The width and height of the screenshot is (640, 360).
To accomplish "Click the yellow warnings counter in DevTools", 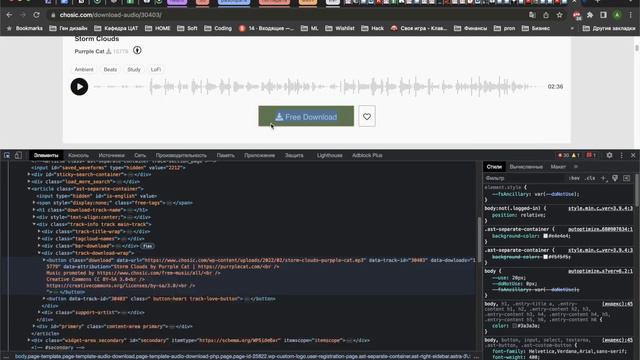I will coord(576,155).
